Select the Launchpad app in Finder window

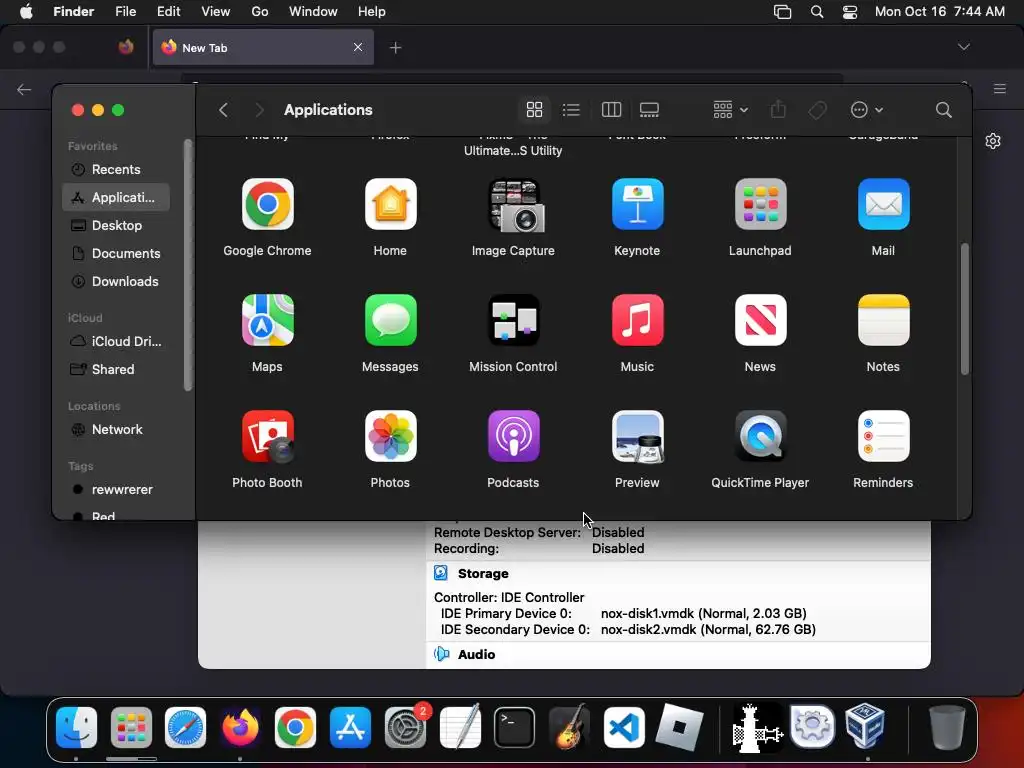[760, 204]
